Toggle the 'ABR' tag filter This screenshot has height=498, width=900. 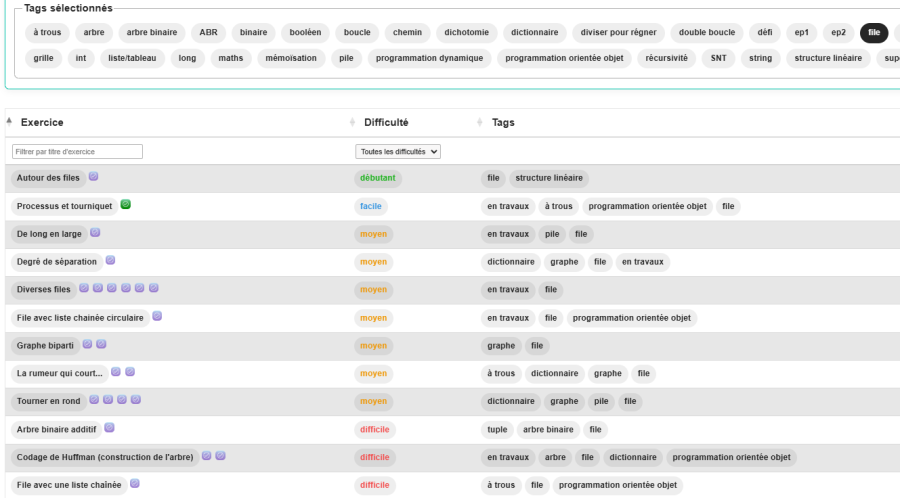(208, 33)
